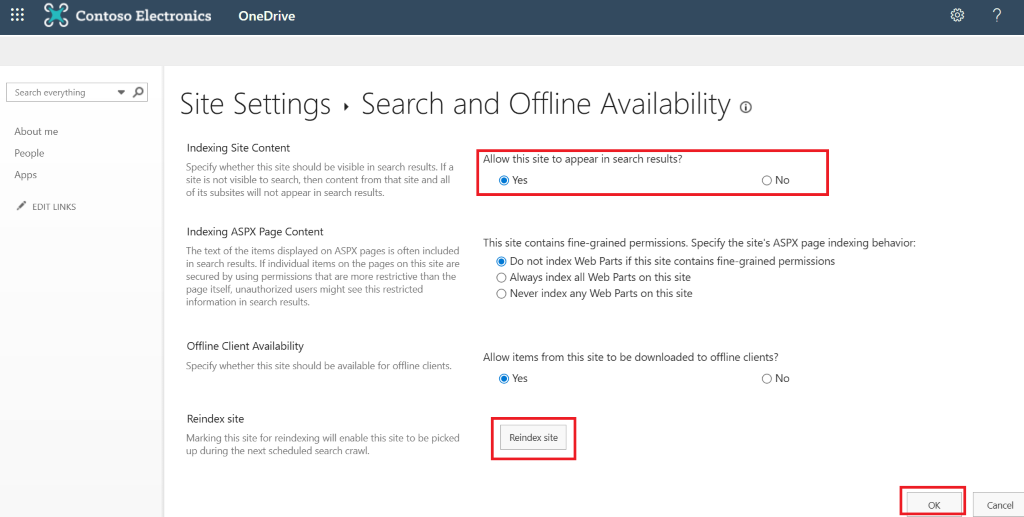Select No for appear in search results
The height and width of the screenshot is (517, 1024).
point(767,181)
